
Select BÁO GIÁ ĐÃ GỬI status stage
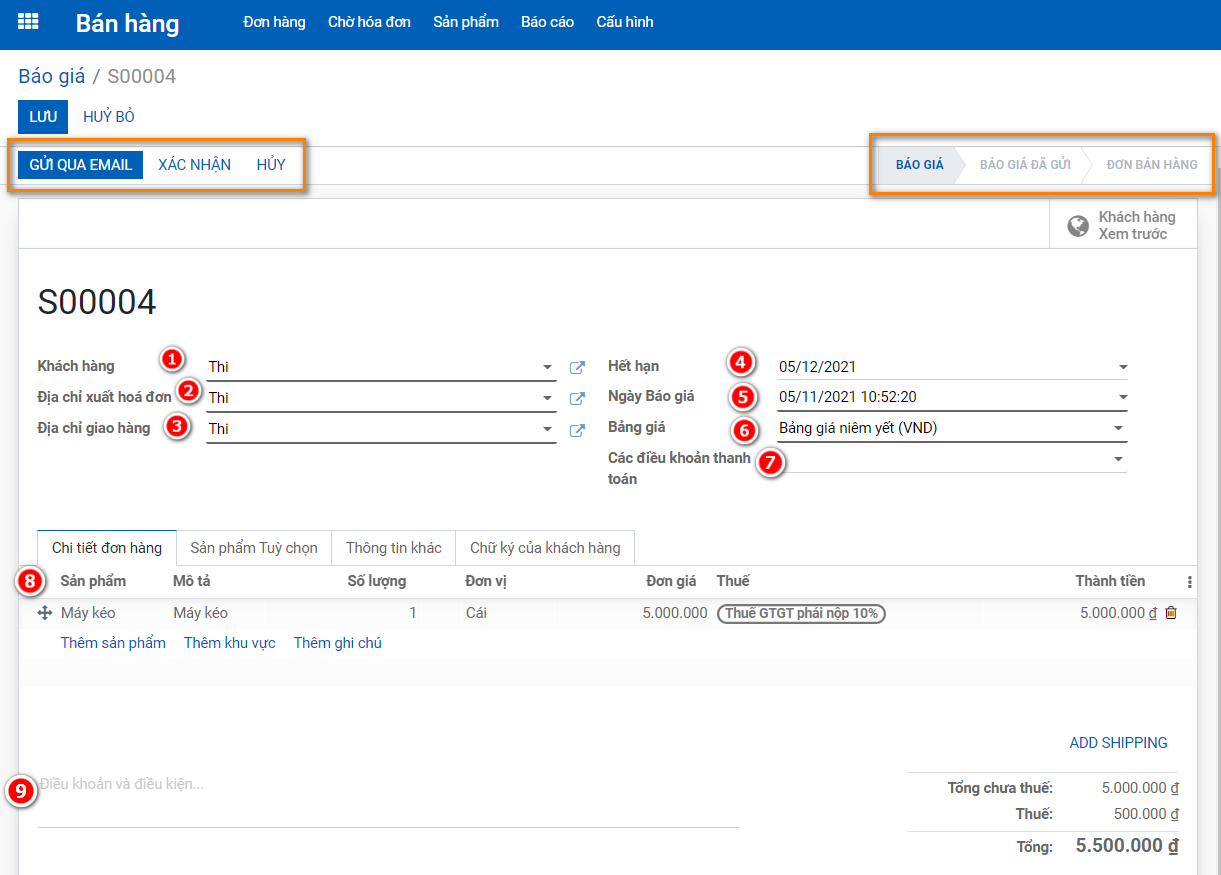[x=1025, y=165]
